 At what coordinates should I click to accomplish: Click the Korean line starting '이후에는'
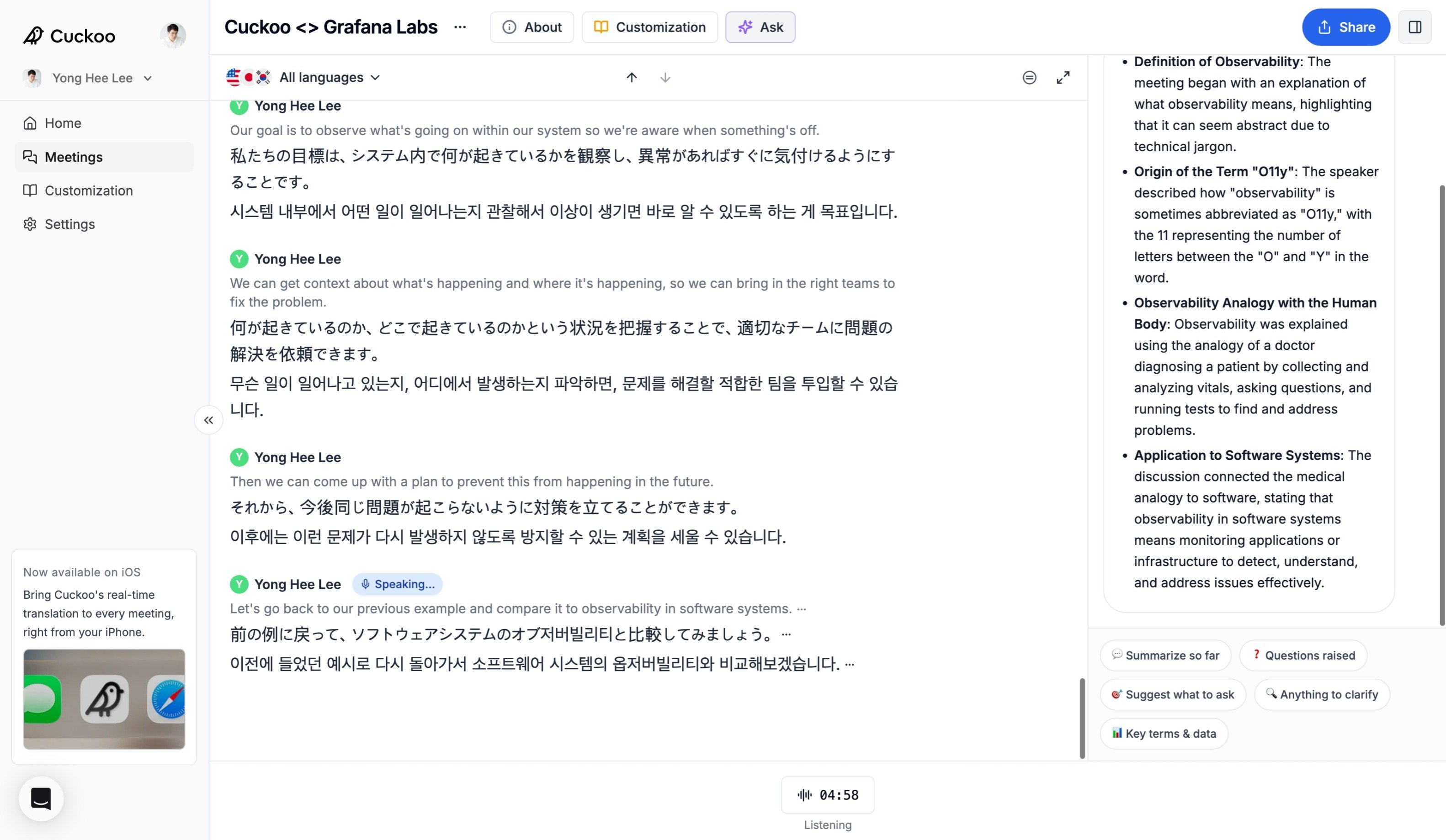[x=508, y=537]
